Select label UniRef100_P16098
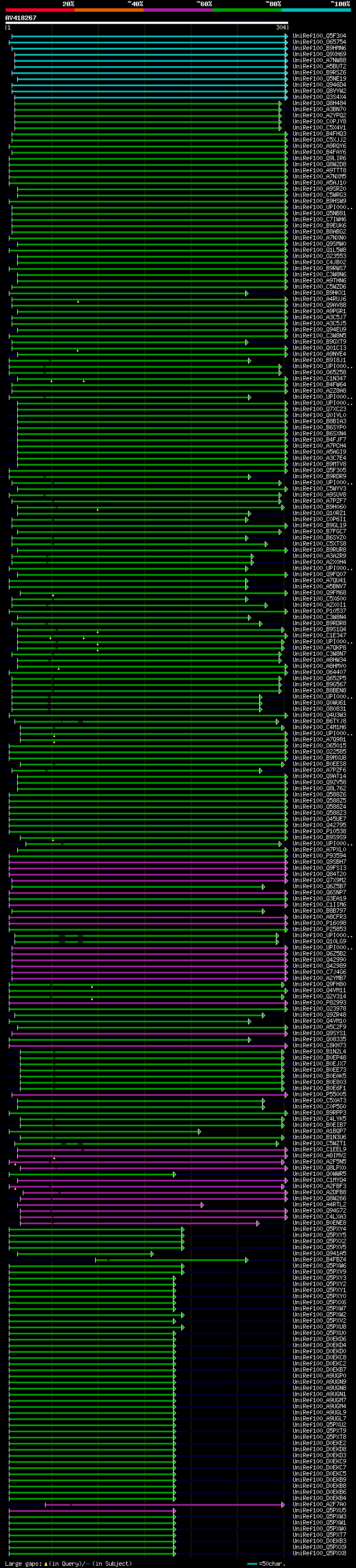356x1568 pixels. click(x=319, y=923)
